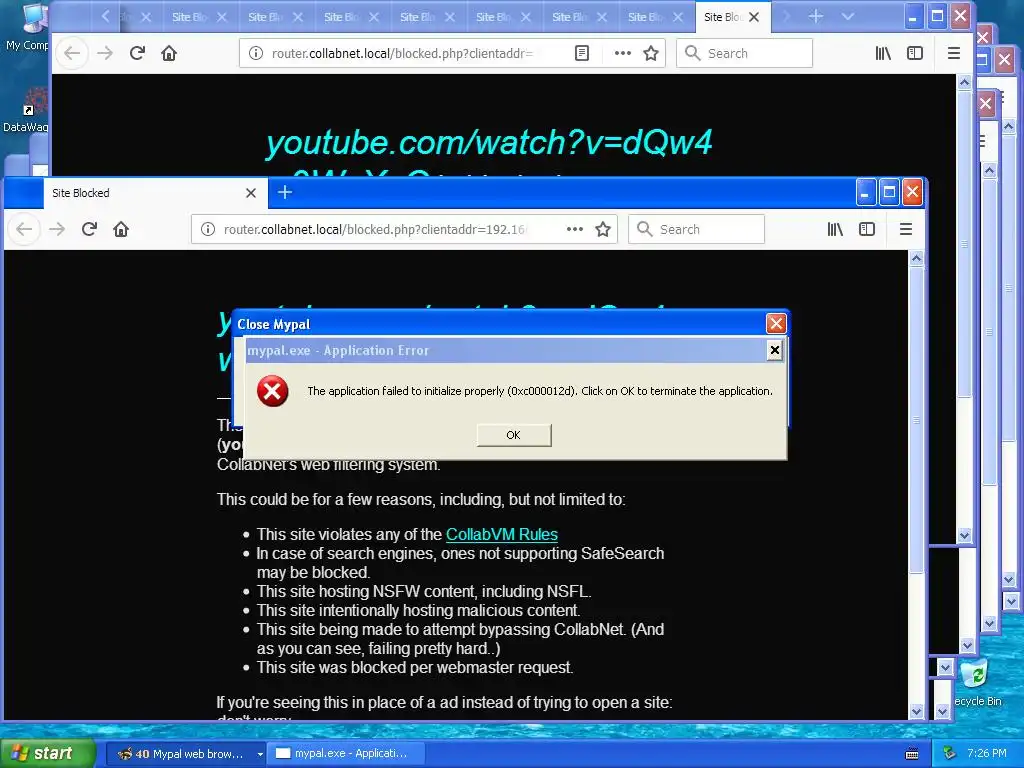Click scroll-up arrow of the front window scrollbar
The image size is (1024, 768).
click(x=916, y=259)
